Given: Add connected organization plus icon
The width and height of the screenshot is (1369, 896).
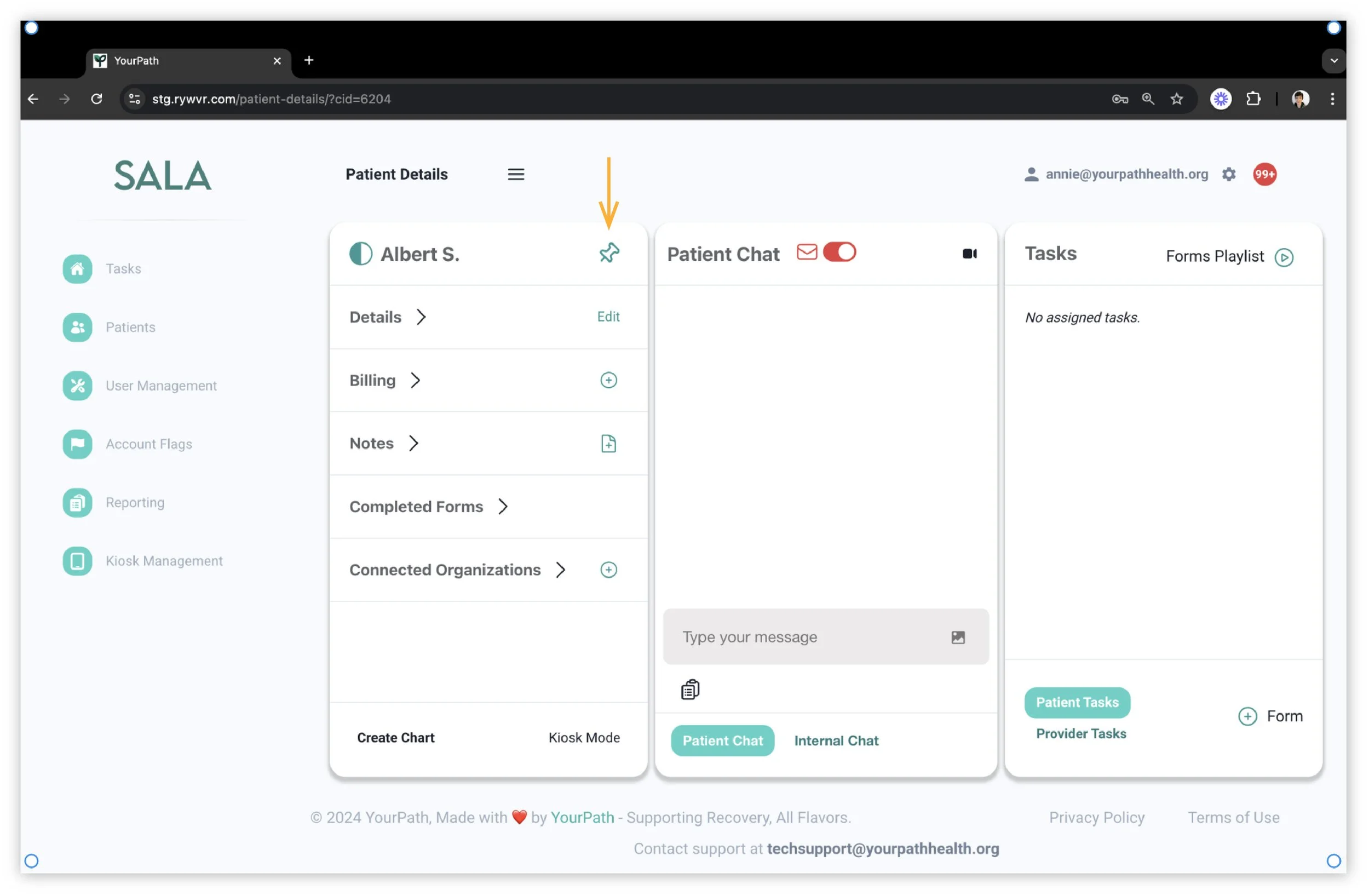Looking at the screenshot, I should point(608,570).
